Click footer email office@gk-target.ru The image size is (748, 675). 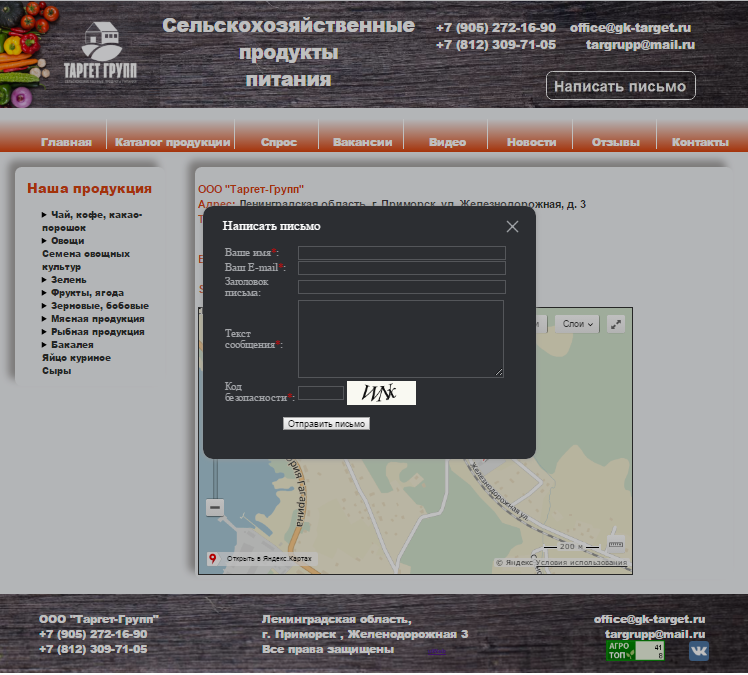(649, 619)
